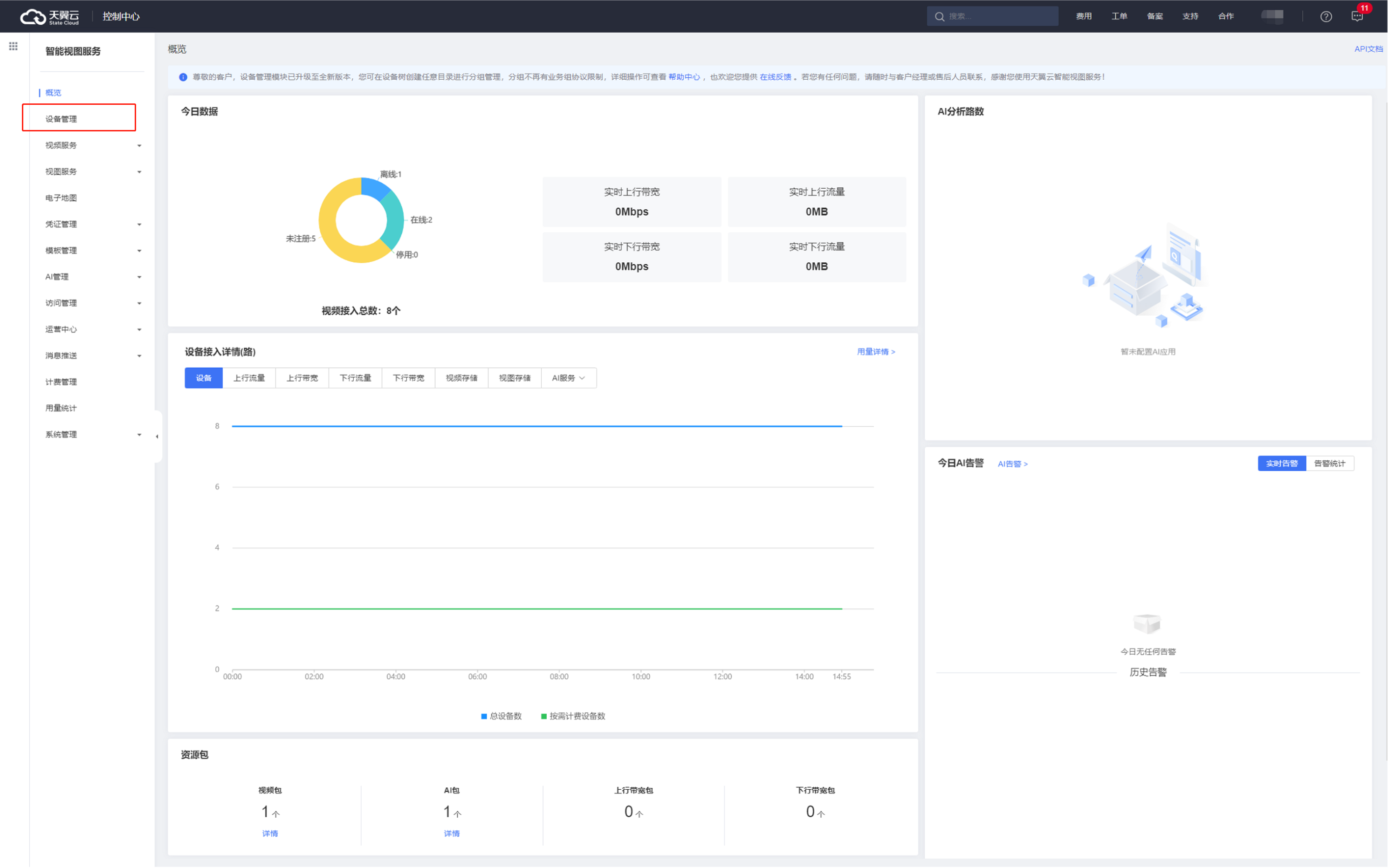This screenshot has width=1388, height=868.
Task: Open 详情 under AI包
Action: point(452,834)
